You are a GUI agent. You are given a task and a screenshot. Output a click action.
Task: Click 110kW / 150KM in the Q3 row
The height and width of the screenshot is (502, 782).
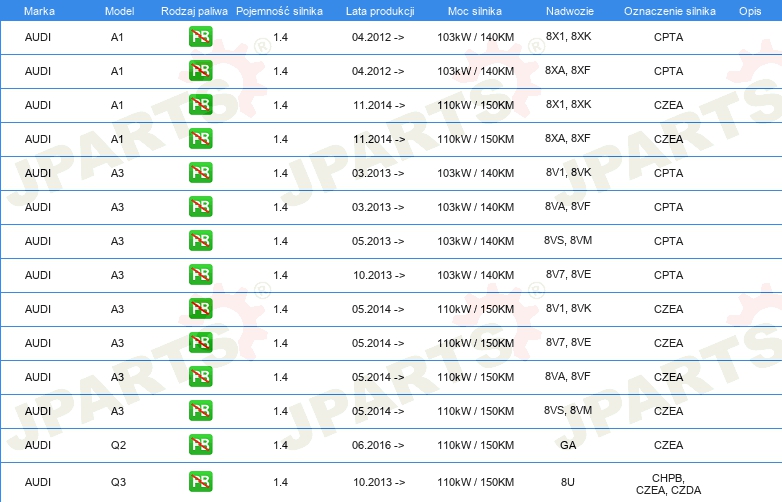click(x=475, y=482)
